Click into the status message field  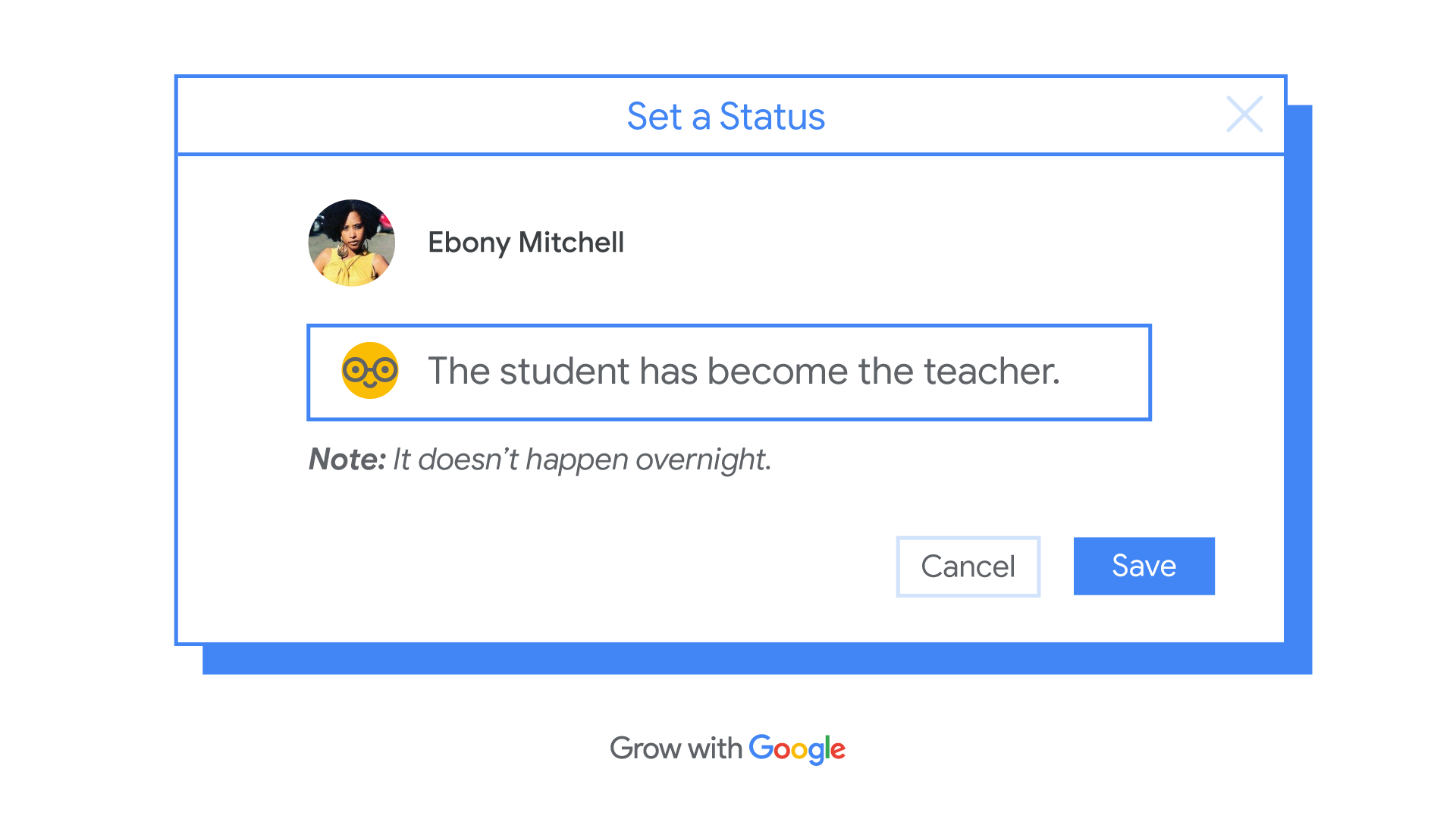coord(729,372)
